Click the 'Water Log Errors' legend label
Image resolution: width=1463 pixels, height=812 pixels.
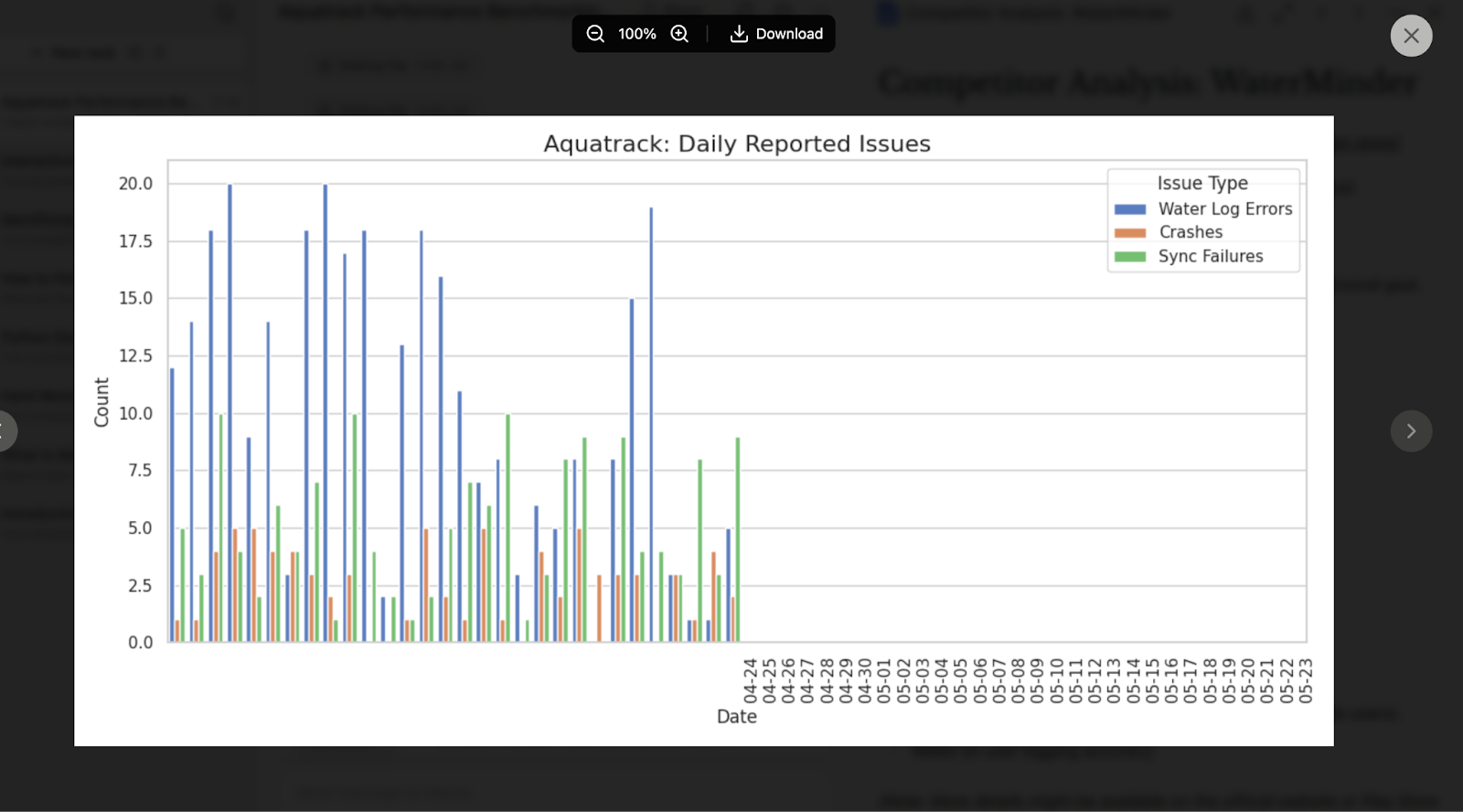1225,209
